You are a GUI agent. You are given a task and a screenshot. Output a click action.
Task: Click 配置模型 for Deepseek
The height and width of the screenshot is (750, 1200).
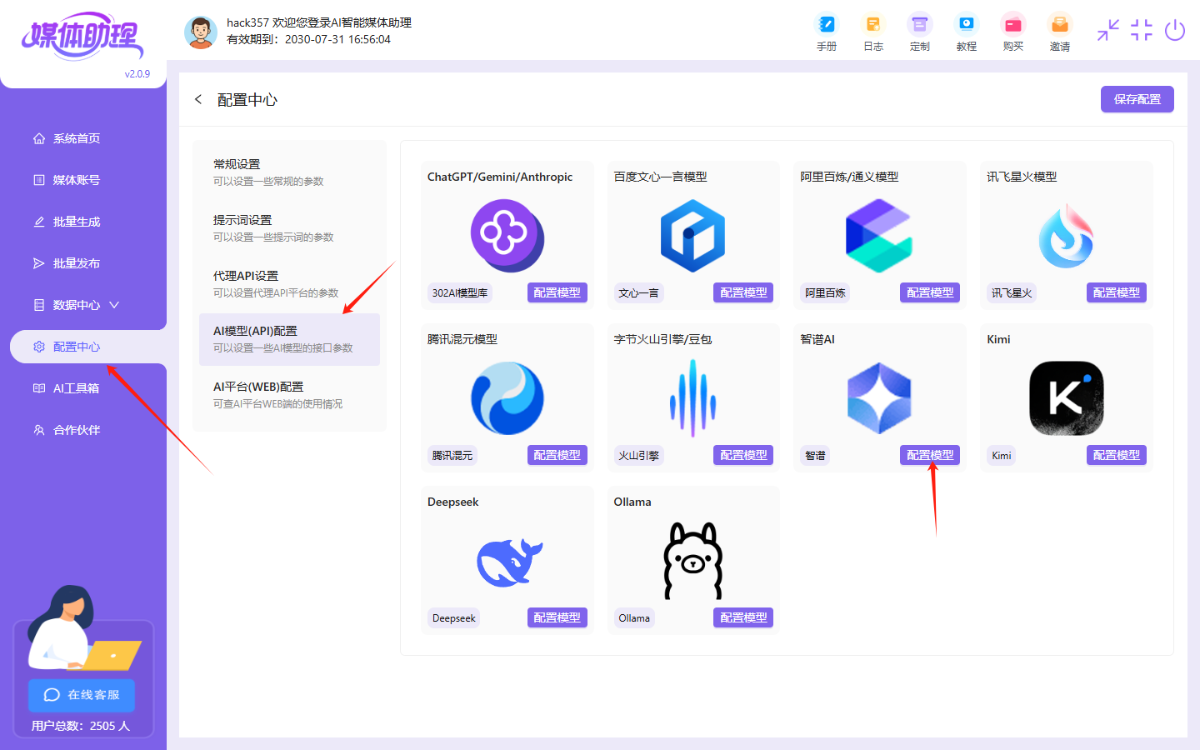tap(557, 617)
